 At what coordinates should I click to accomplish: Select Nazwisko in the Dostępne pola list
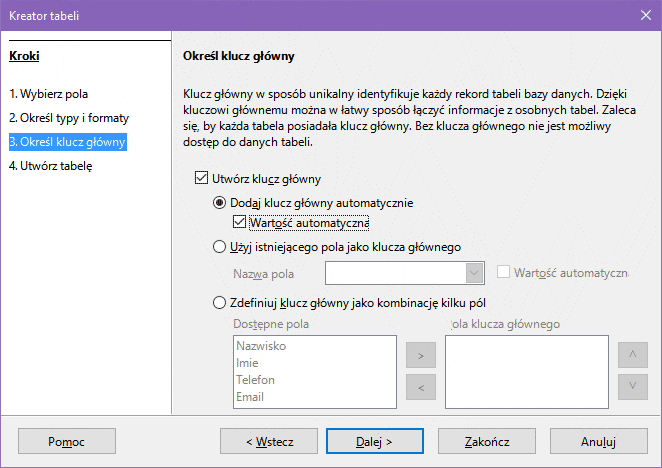261,345
